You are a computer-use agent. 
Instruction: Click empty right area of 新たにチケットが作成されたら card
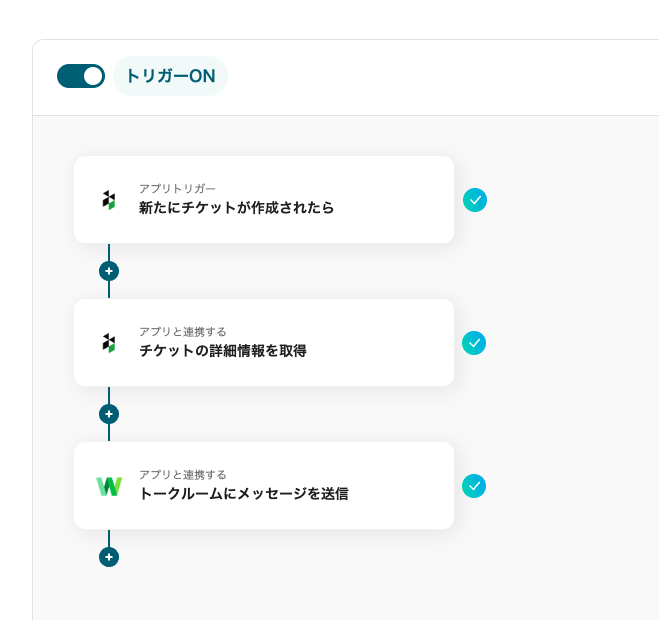(400, 200)
